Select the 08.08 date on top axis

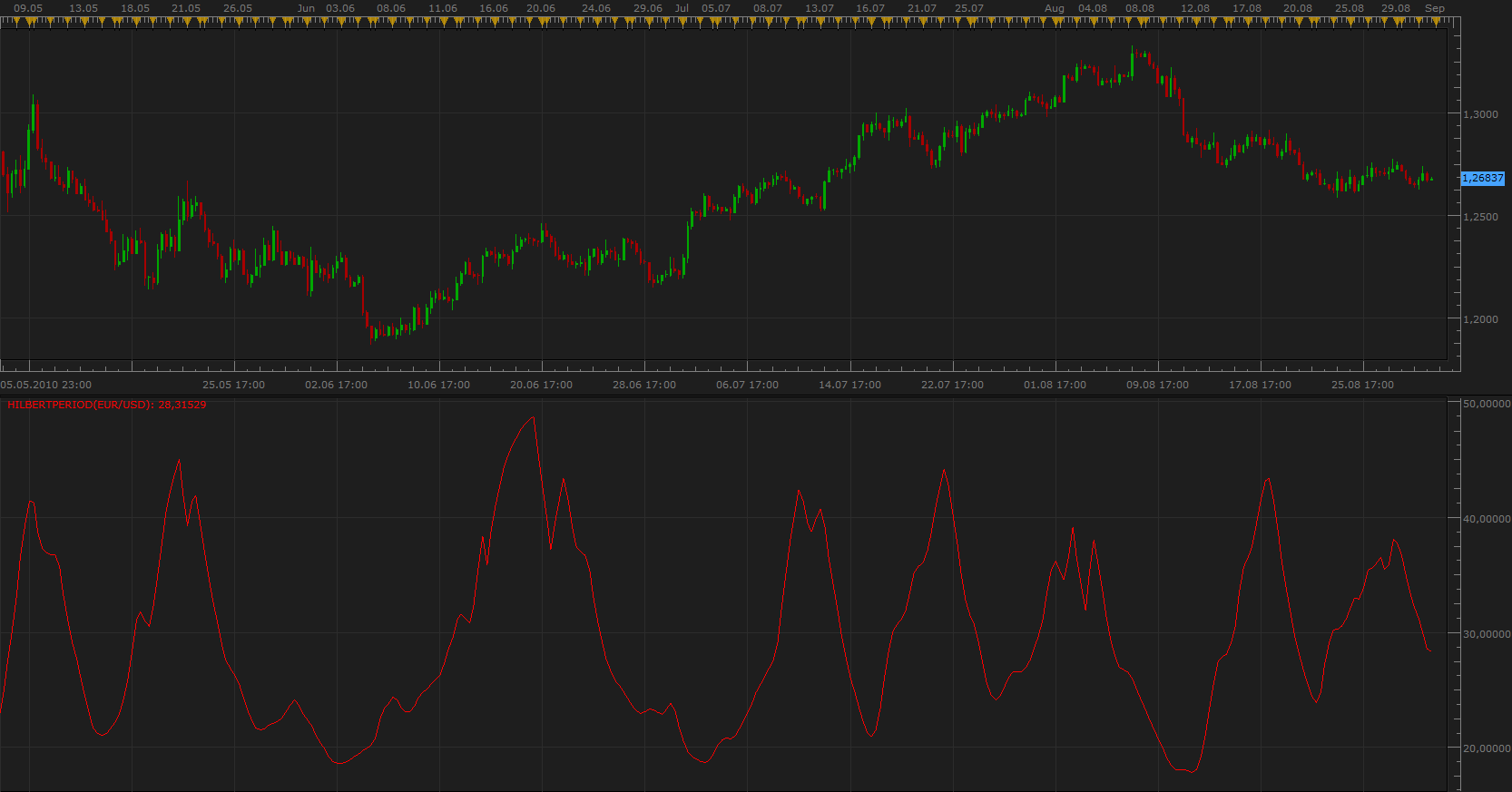click(x=1140, y=8)
